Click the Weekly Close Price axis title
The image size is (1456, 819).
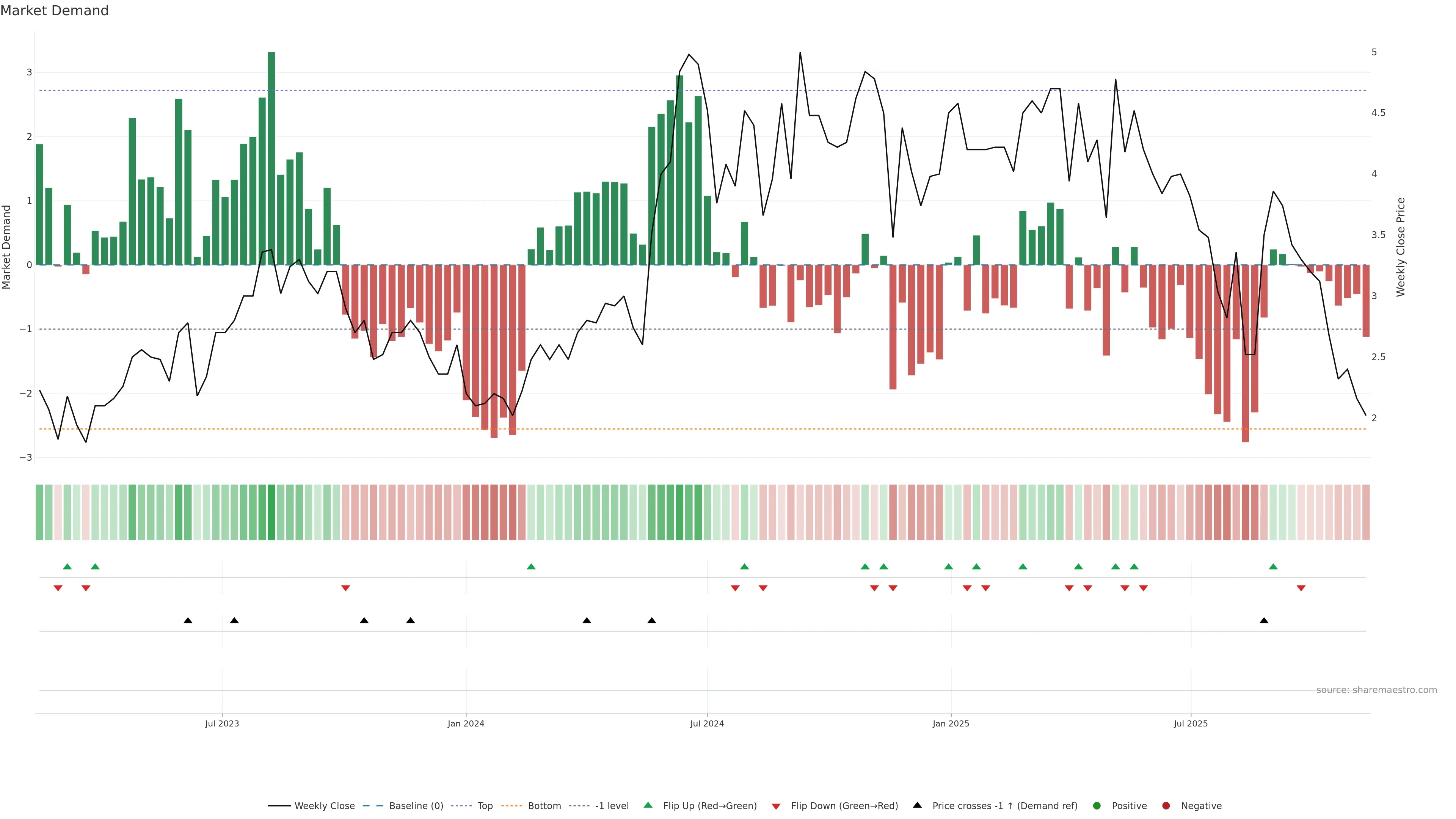[x=1401, y=247]
